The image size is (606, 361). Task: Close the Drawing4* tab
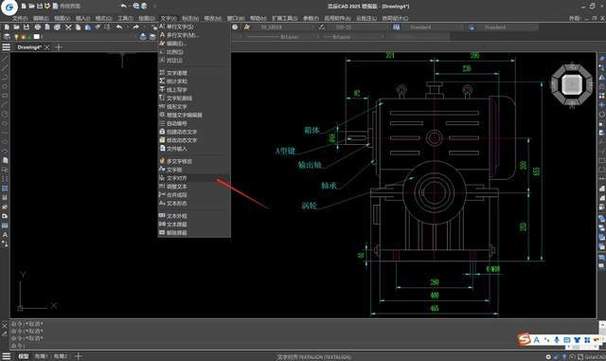tap(47, 47)
